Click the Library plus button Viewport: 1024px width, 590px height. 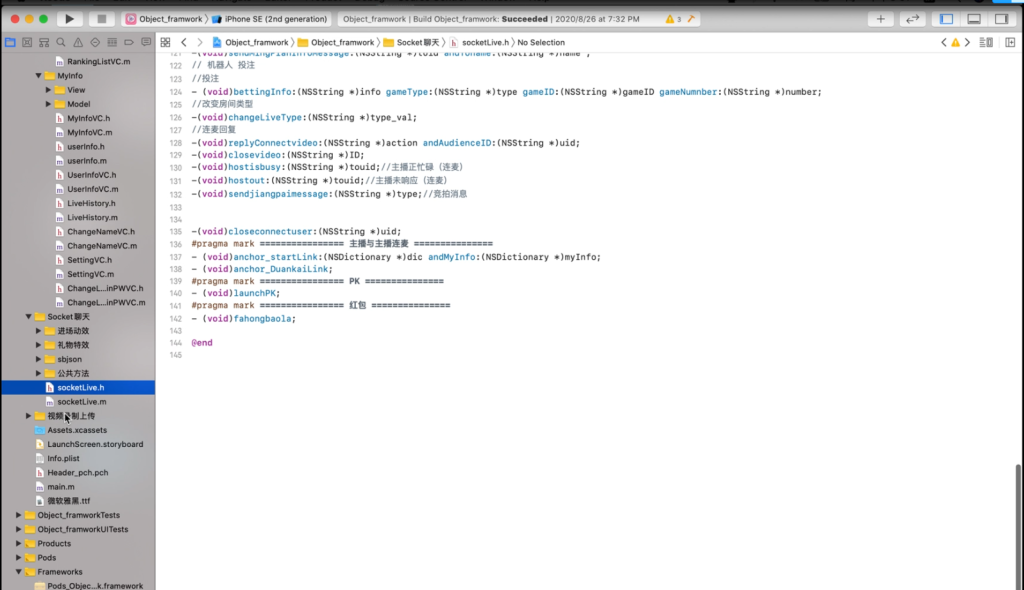point(880,19)
